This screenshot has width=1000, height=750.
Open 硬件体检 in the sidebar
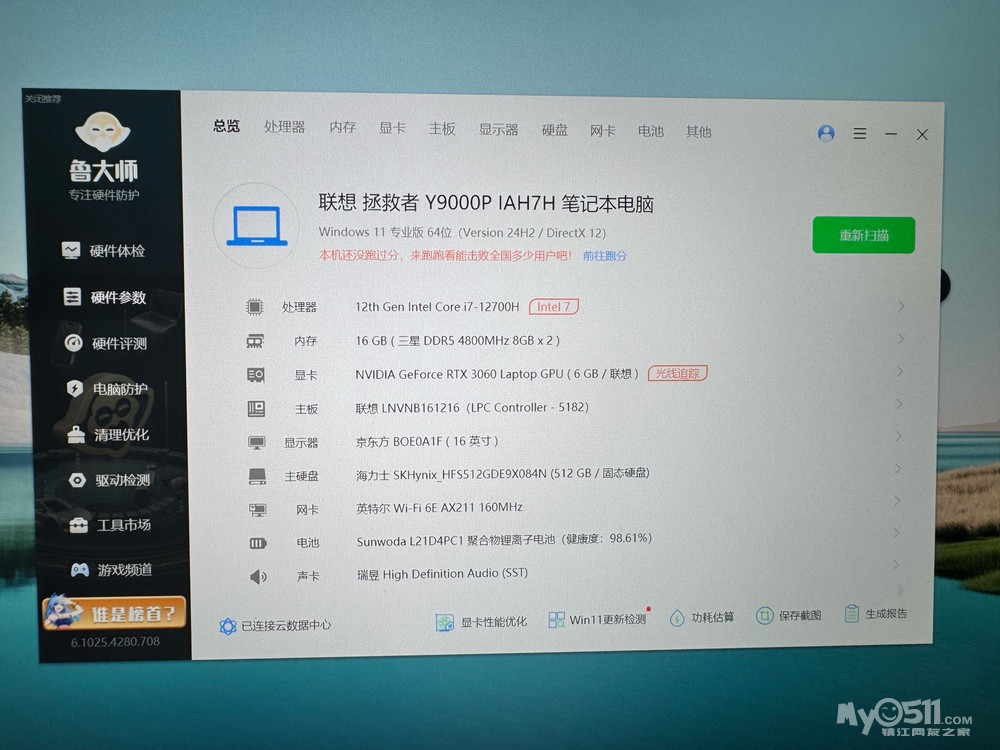(107, 251)
